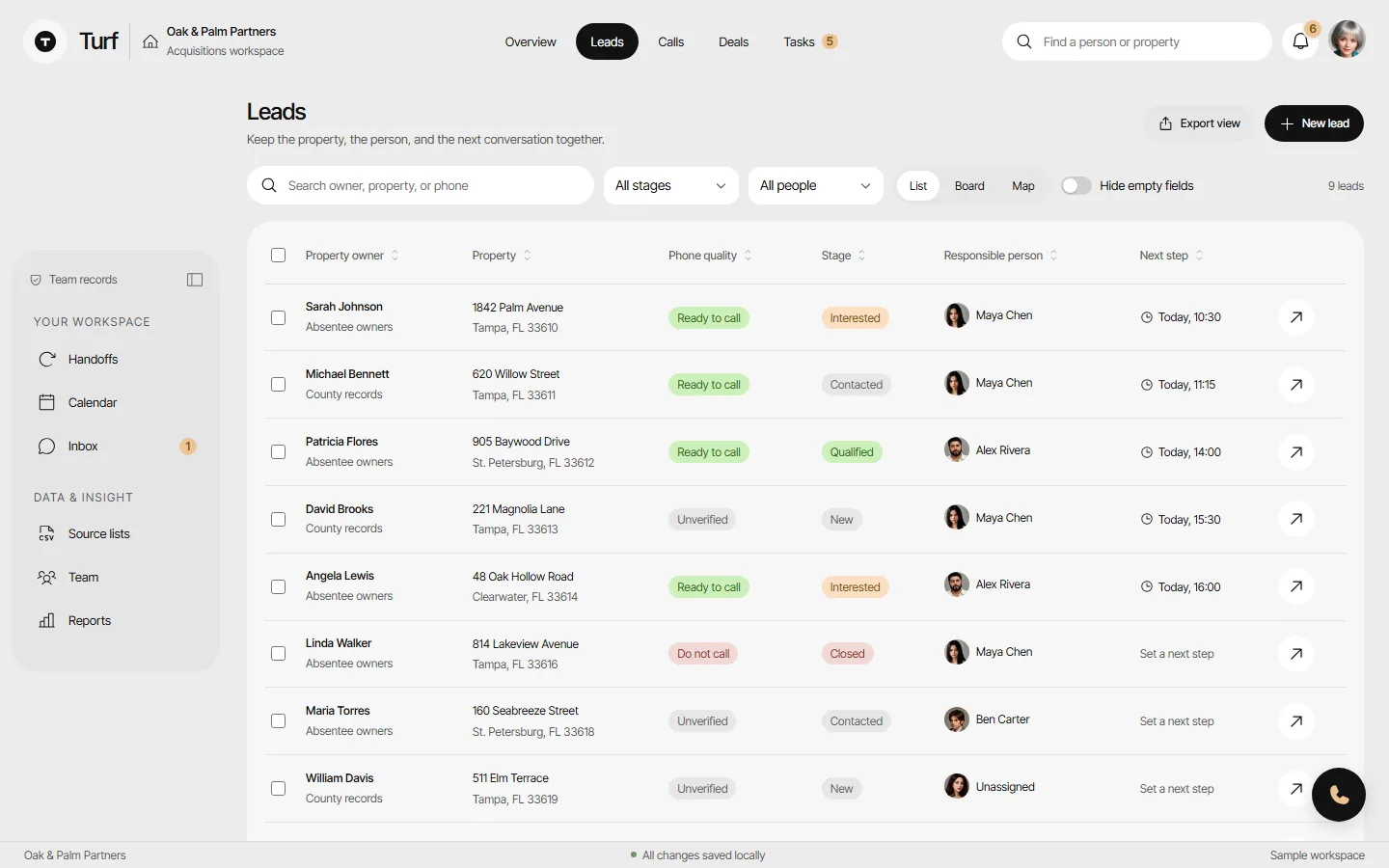Open the user profile avatar

1347,40
